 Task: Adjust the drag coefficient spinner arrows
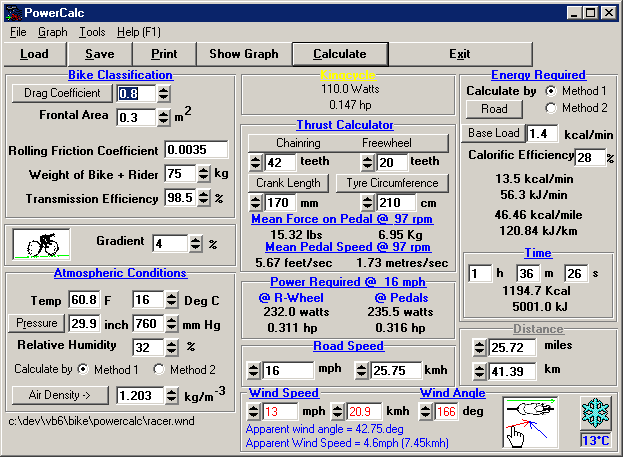pos(163,94)
